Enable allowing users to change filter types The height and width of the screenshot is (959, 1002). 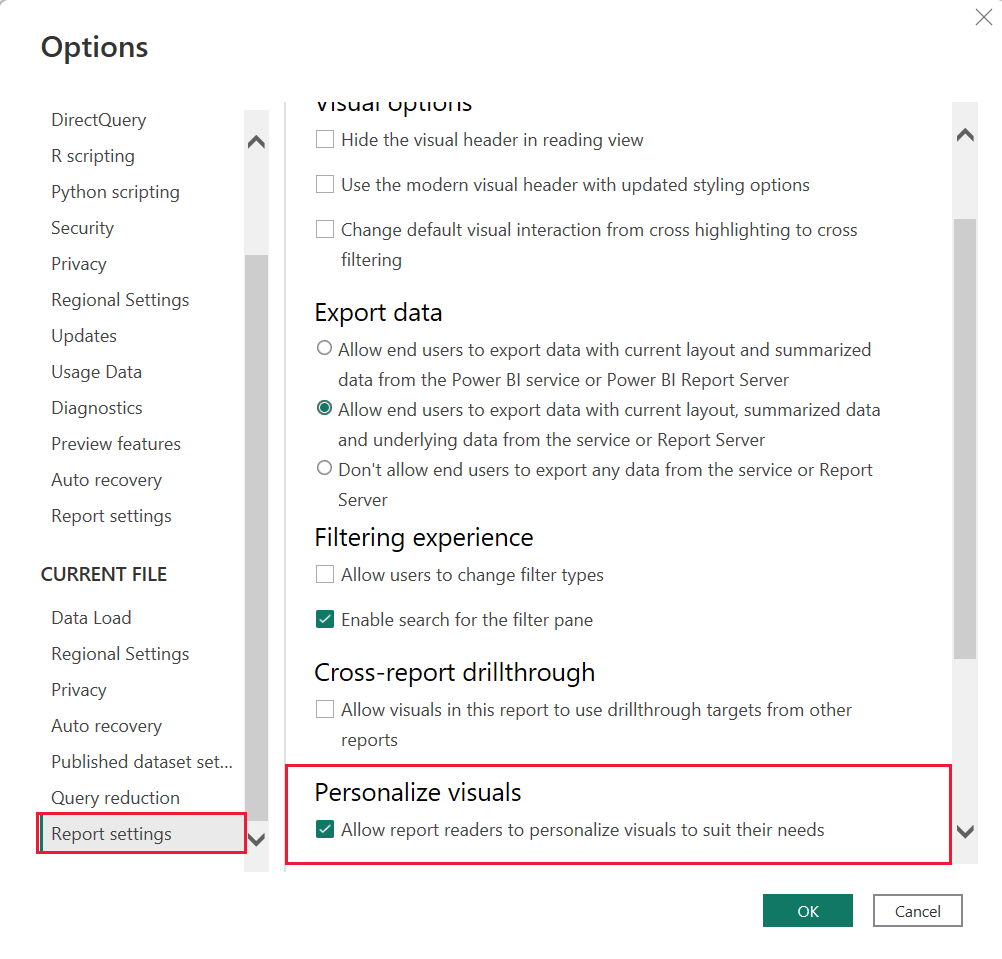(x=324, y=574)
